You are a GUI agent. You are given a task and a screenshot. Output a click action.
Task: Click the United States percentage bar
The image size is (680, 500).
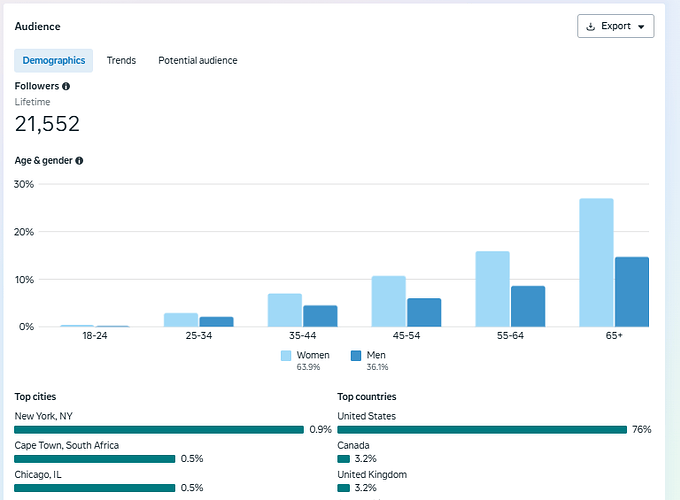(482, 430)
